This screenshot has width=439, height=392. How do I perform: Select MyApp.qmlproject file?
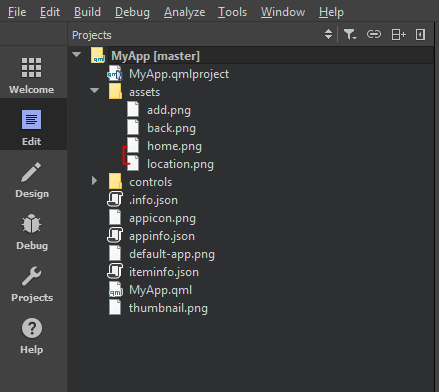pyautogui.click(x=179, y=74)
